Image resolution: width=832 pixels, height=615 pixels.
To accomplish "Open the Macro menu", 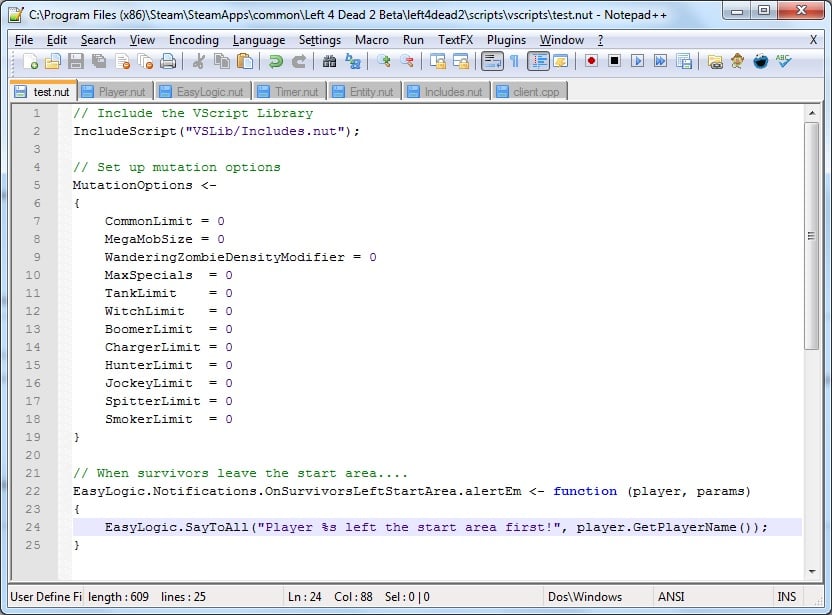I will coord(371,40).
